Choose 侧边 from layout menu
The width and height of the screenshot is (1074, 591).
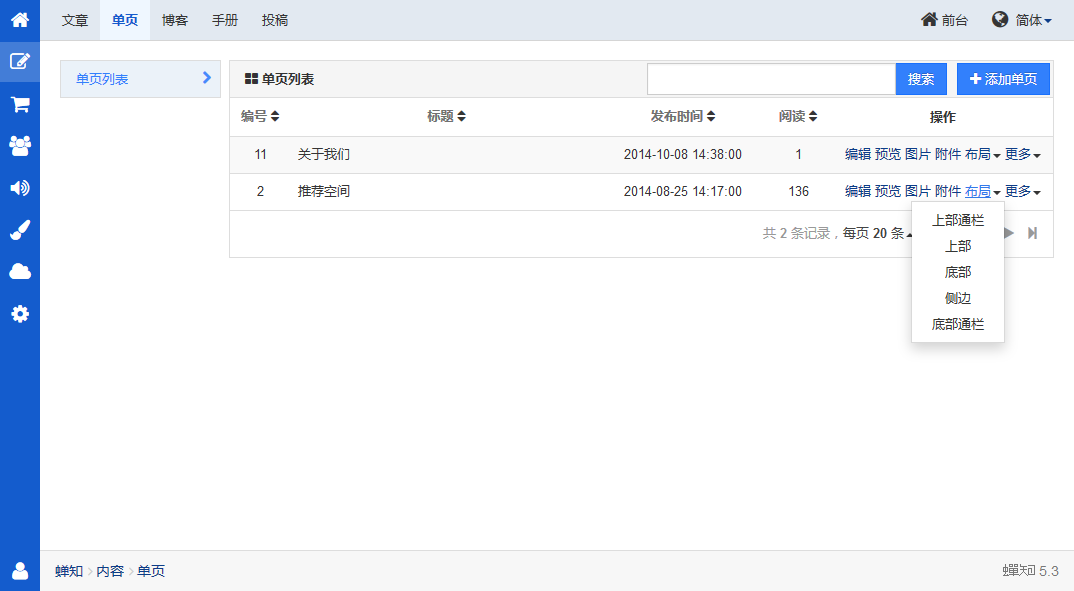coord(958,298)
